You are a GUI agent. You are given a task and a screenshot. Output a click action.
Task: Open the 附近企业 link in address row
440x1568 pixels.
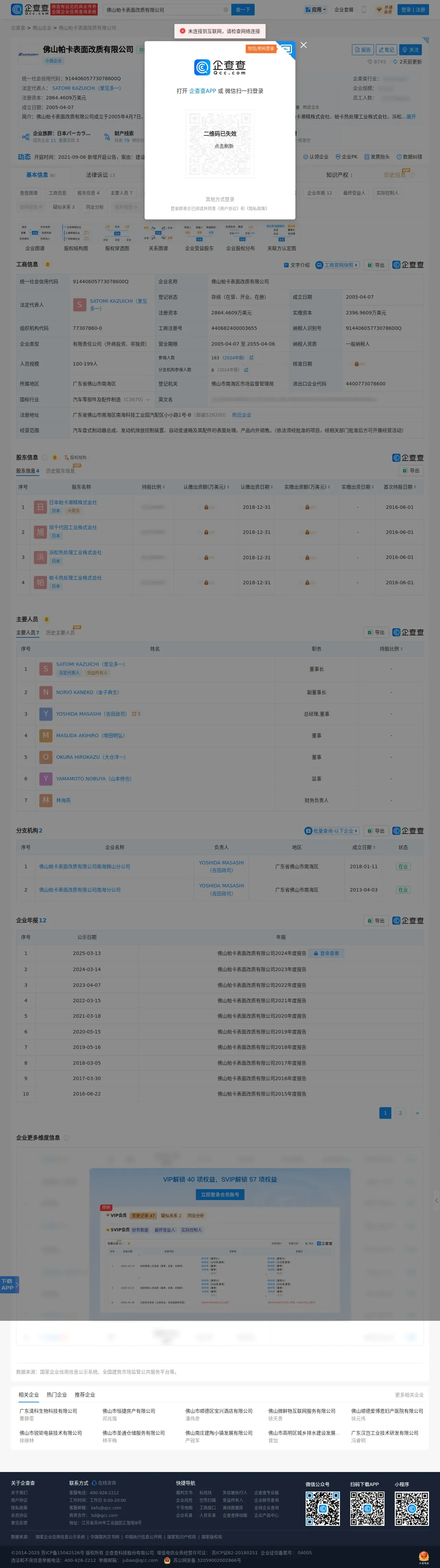pyautogui.click(x=242, y=415)
